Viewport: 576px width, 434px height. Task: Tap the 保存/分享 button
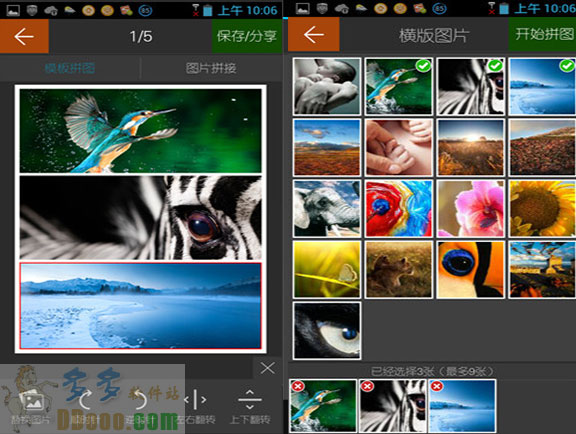247,36
